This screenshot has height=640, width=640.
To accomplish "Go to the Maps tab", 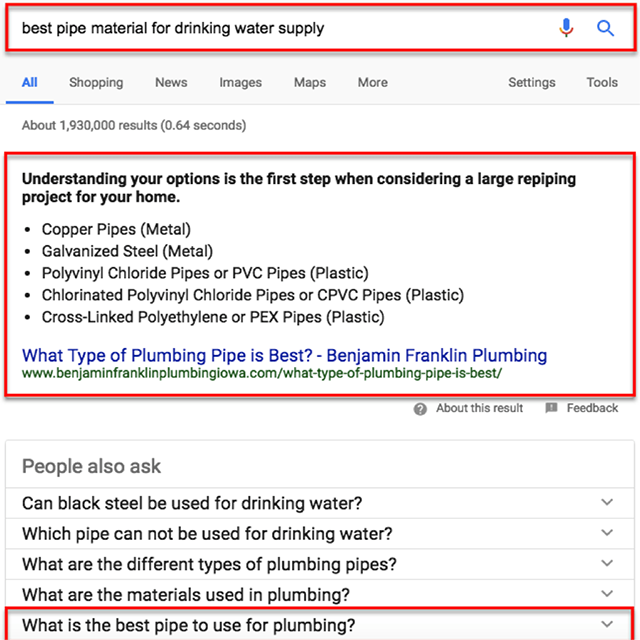I will pos(310,82).
